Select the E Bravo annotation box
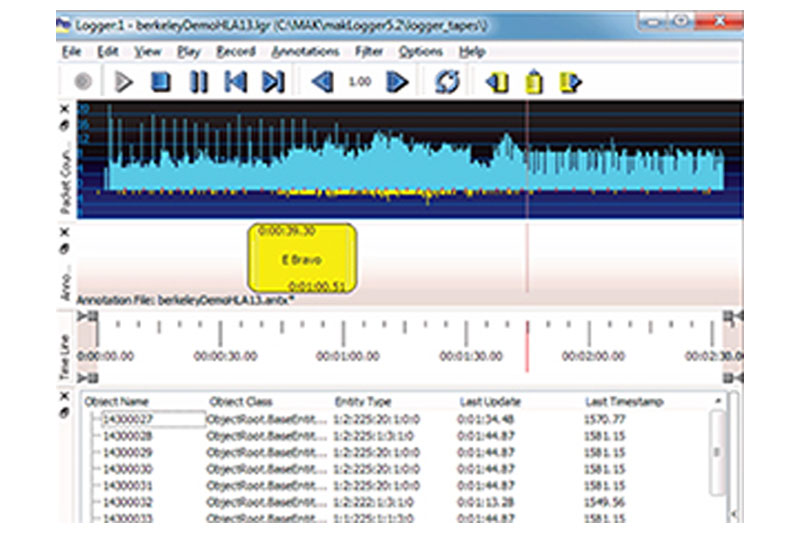Image resolution: width=800 pixels, height=533 pixels. (302, 259)
